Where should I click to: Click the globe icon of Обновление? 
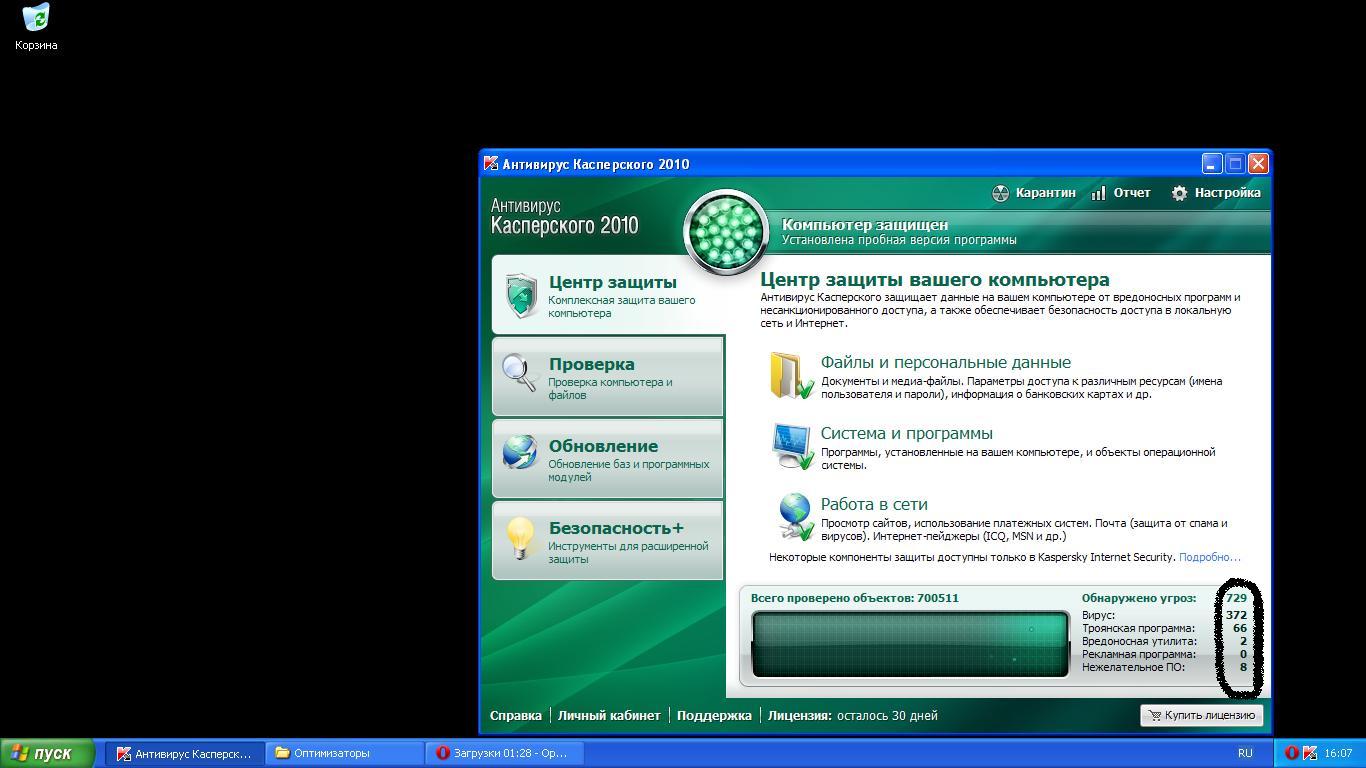pos(519,452)
